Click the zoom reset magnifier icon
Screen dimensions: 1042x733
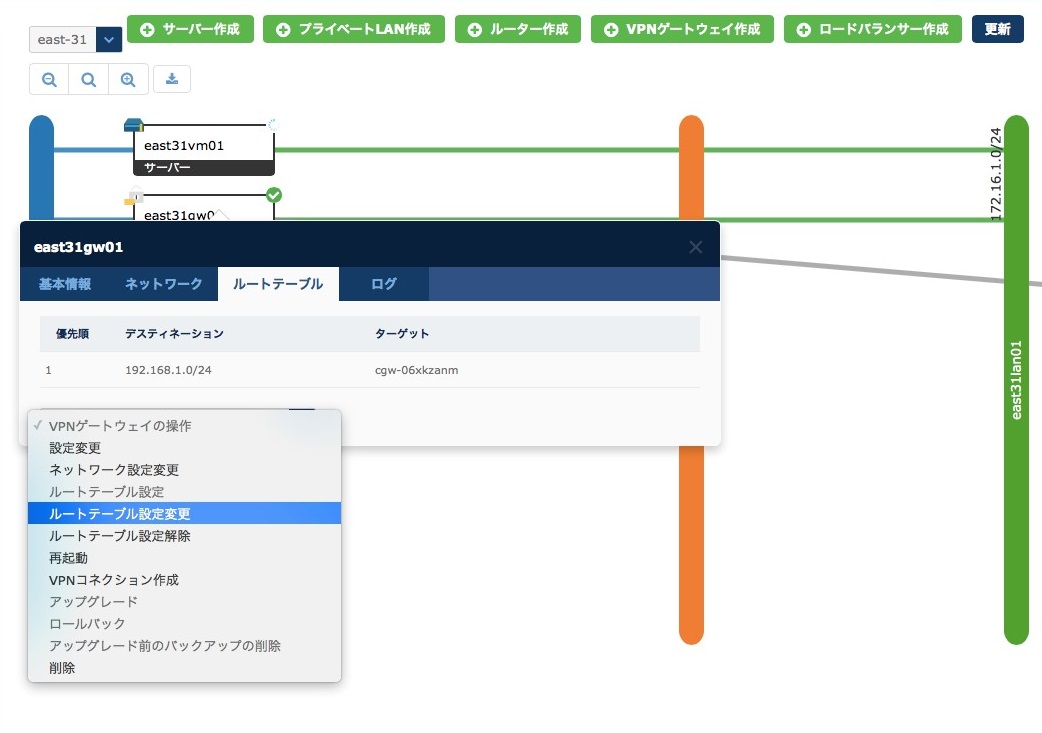[x=88, y=79]
